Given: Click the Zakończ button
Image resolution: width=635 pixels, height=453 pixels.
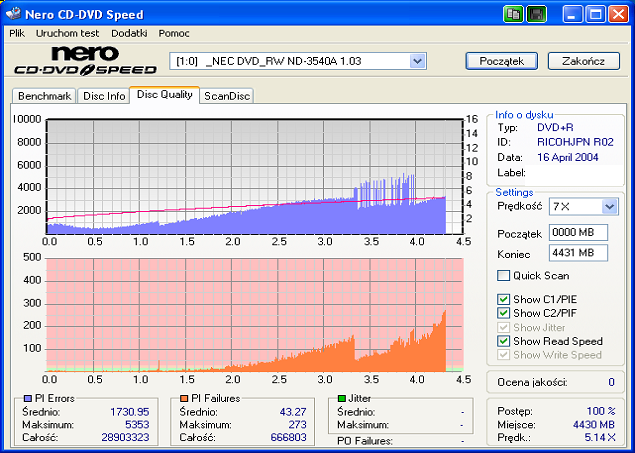Looking at the screenshot, I should pos(584,61).
